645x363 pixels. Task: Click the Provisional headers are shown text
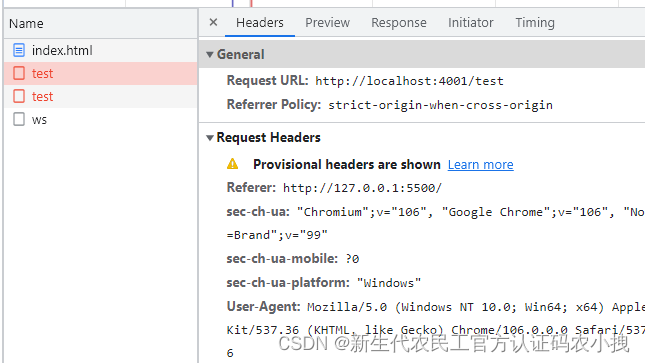click(347, 165)
